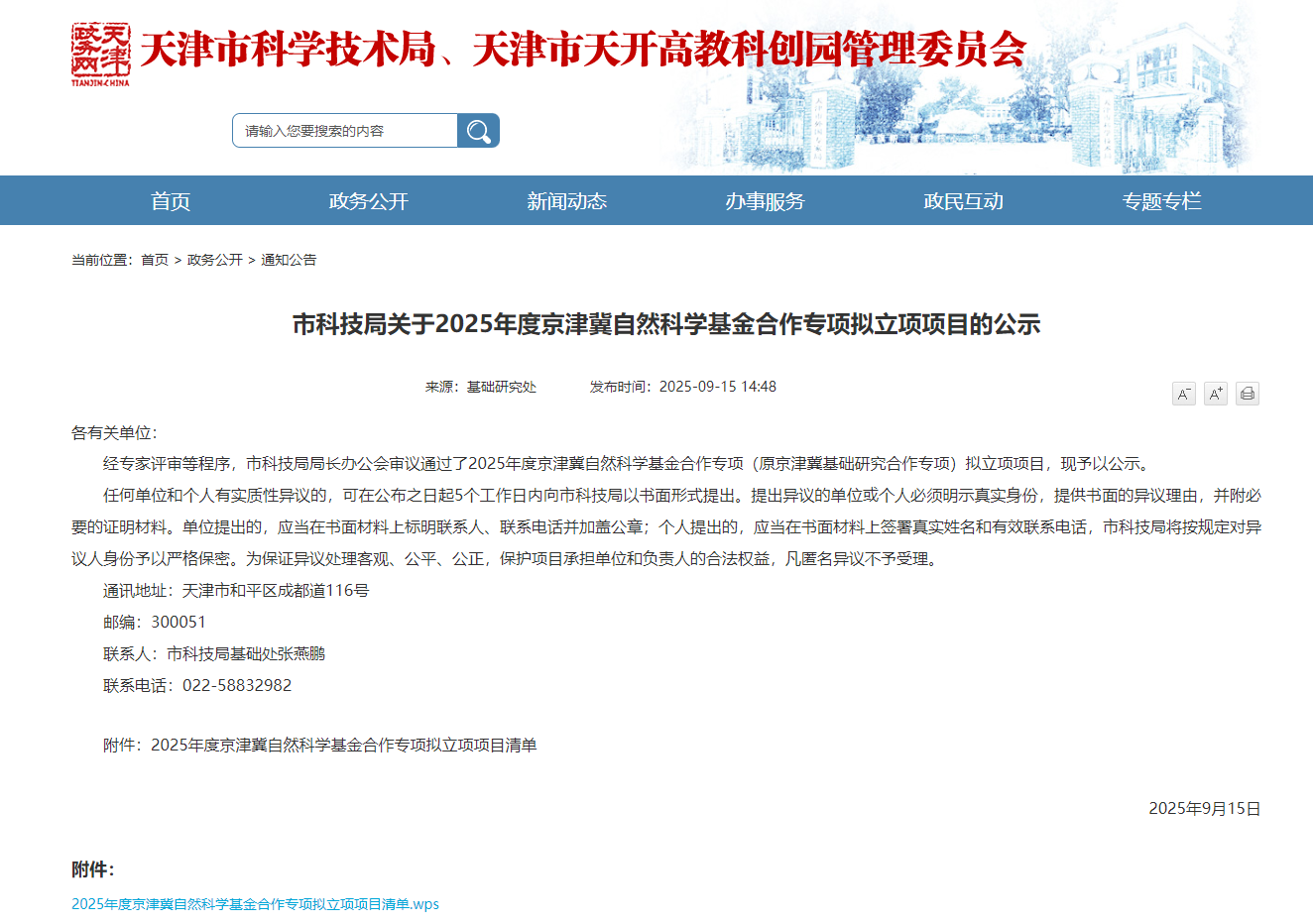Screen dimensions: 1313x924
Task: Open 通知公告 breadcrumb link
Action: [x=289, y=260]
